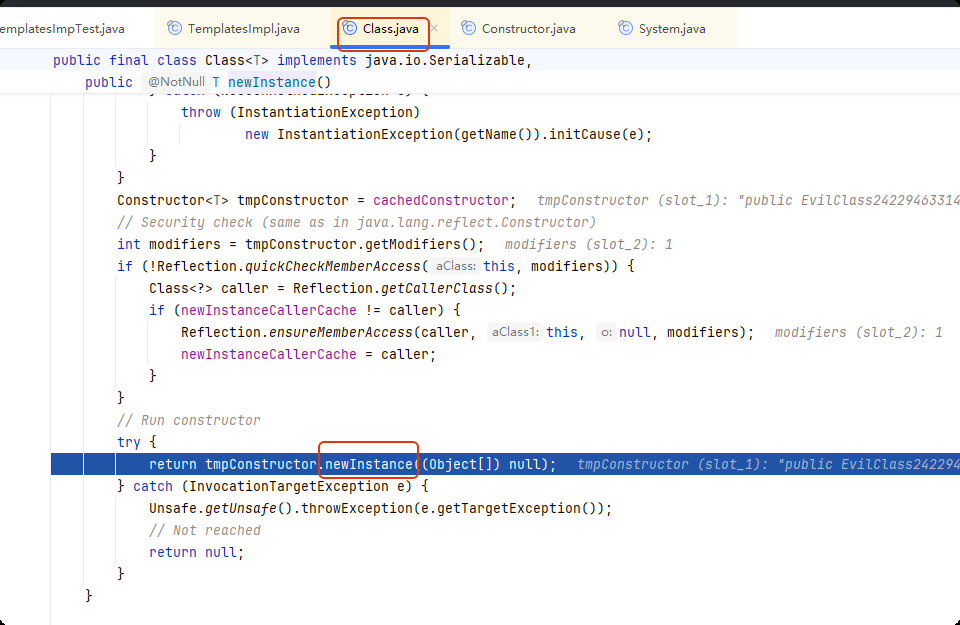Click the TemplatesImpl.java tab file icon
This screenshot has height=625, width=960.
(175, 29)
